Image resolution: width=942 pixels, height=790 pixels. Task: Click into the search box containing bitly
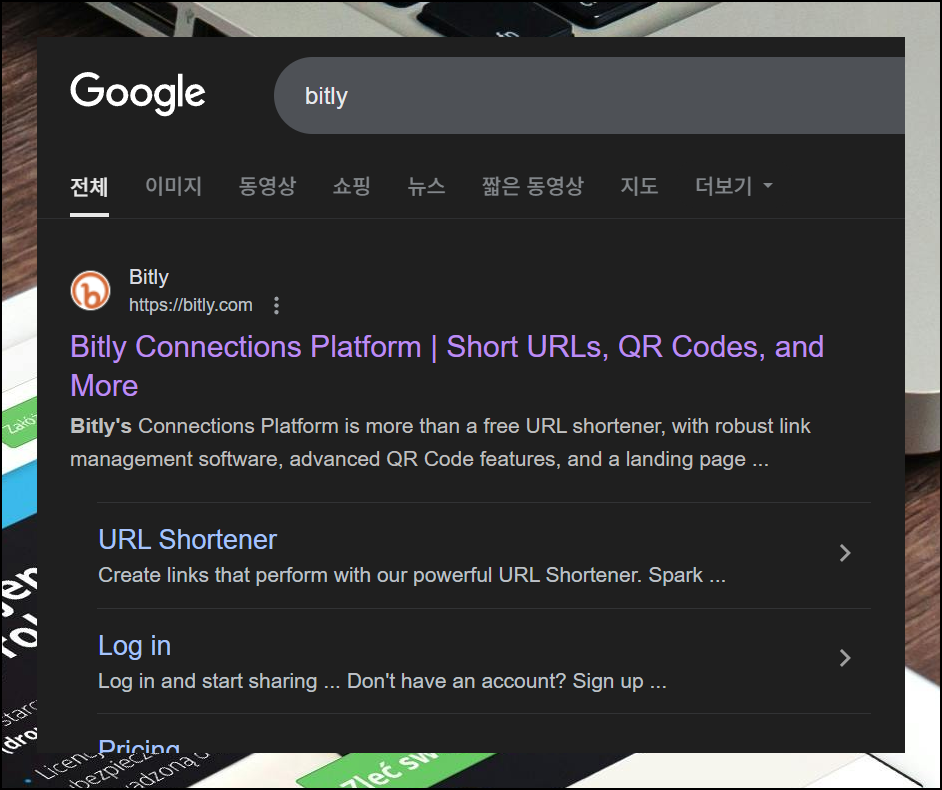click(x=589, y=96)
